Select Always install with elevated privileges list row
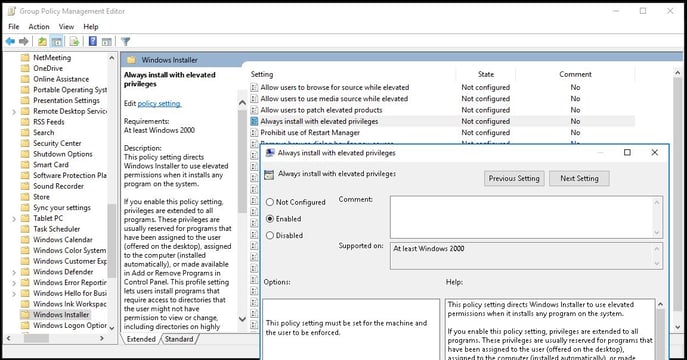 443,121
